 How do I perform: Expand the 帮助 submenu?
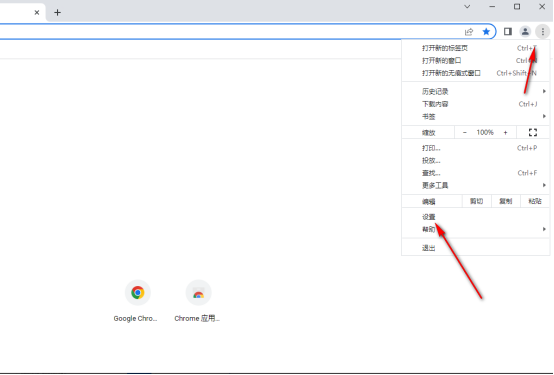point(476,230)
